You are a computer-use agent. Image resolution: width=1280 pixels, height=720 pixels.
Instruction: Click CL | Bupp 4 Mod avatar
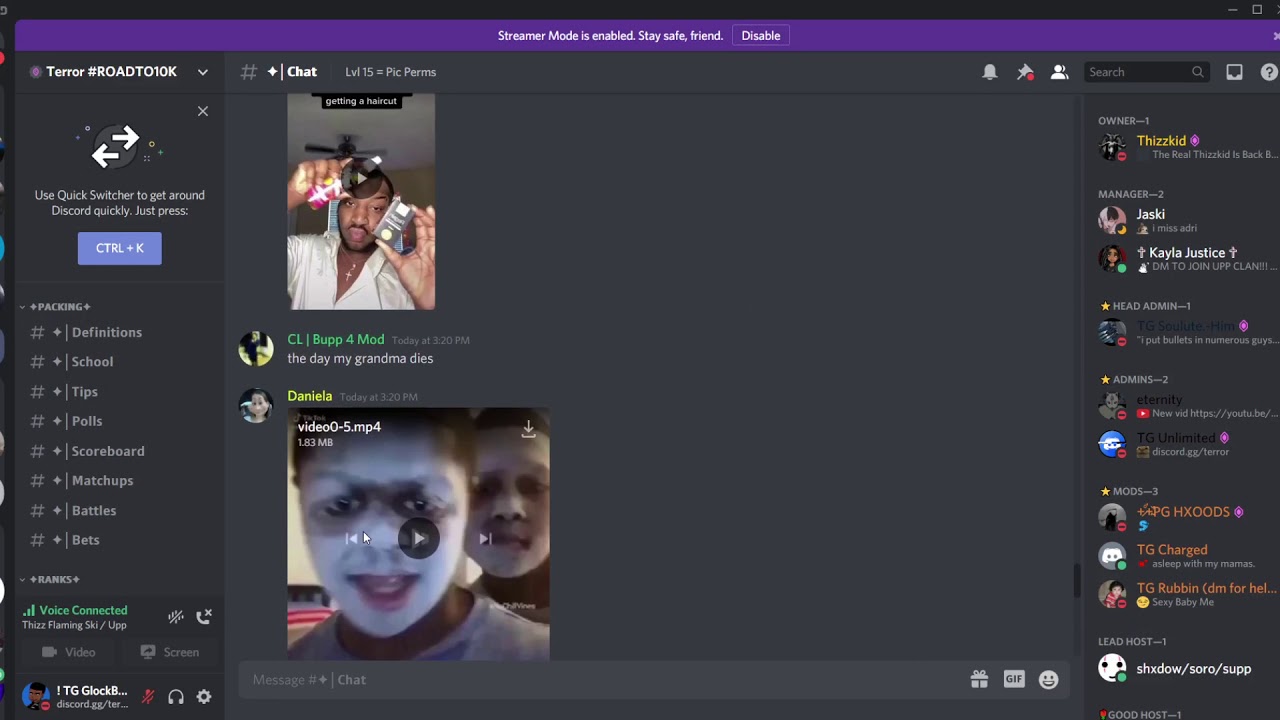click(256, 349)
